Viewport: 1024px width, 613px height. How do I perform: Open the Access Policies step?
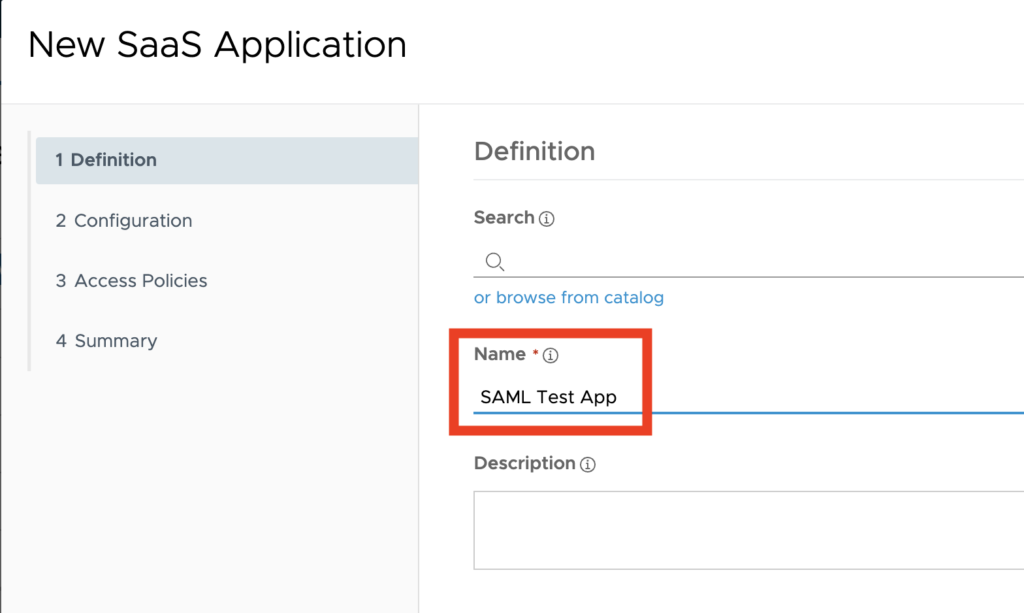[131, 280]
